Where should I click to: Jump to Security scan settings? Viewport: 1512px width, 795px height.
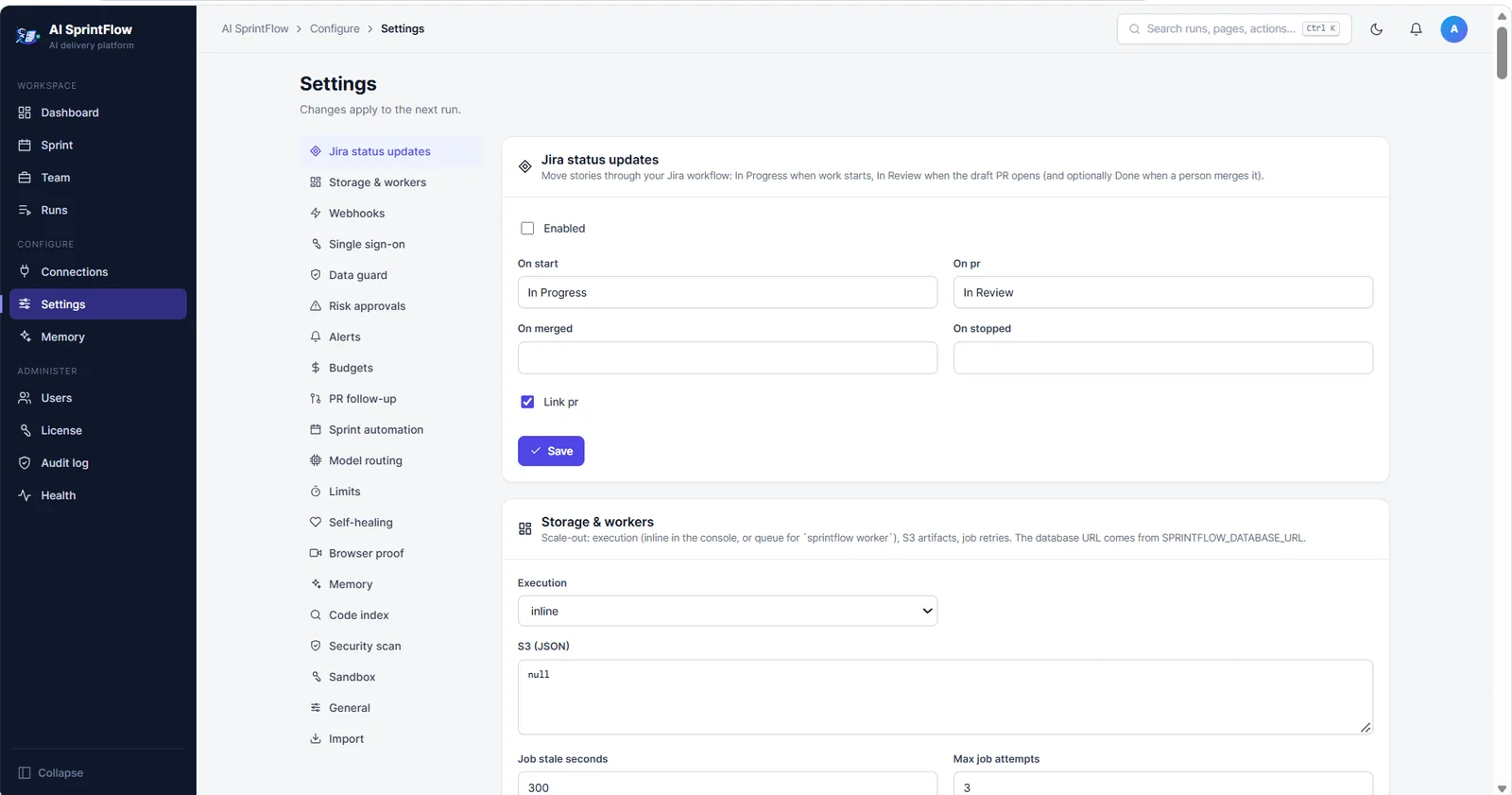[391, 646]
